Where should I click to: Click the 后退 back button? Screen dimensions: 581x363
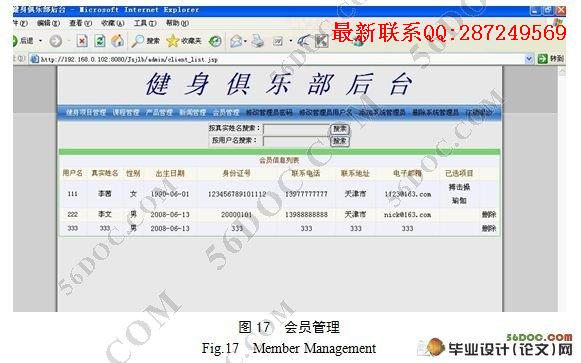23,41
